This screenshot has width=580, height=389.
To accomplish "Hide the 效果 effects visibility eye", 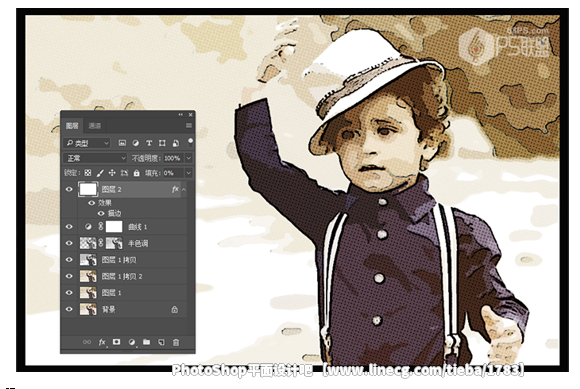I will tap(91, 203).
